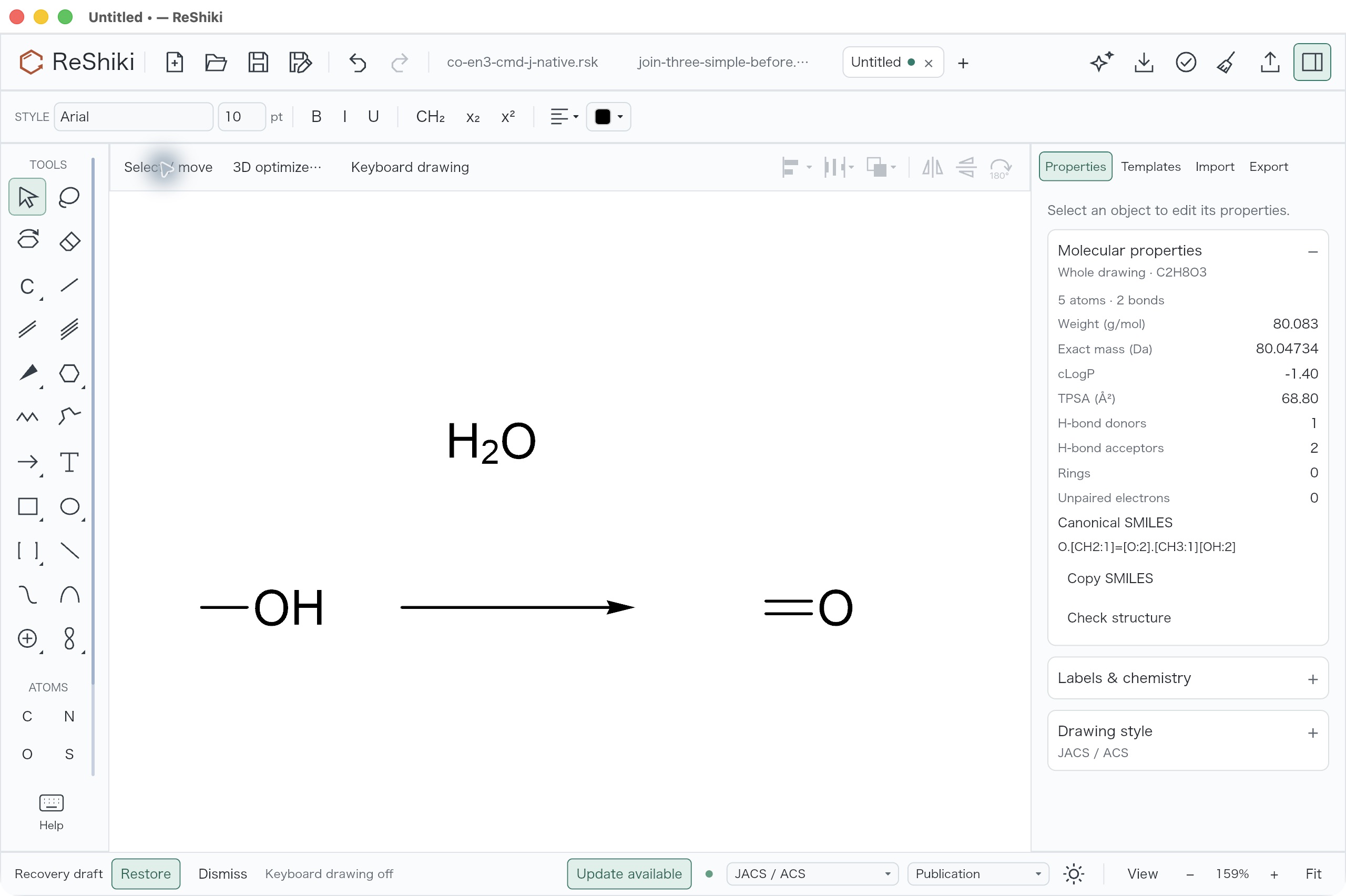Viewport: 1346px width, 896px height.
Task: Expand the Labels & chemistry section
Action: tap(1312, 679)
